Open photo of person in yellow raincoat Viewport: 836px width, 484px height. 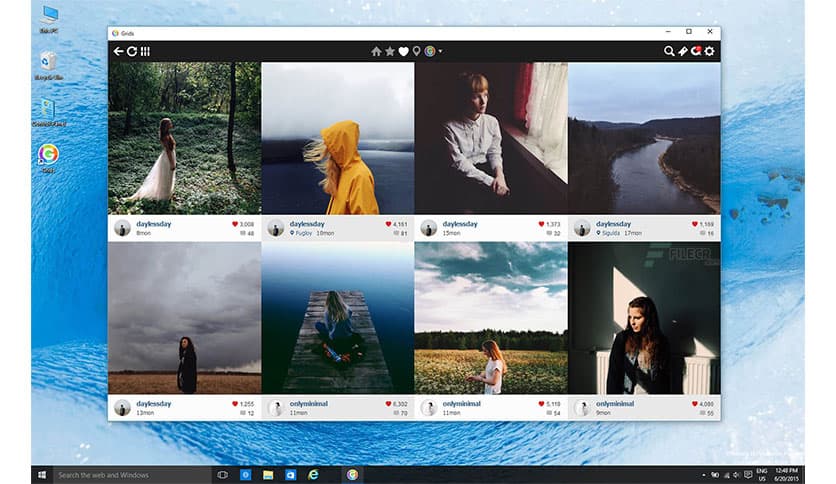point(337,138)
